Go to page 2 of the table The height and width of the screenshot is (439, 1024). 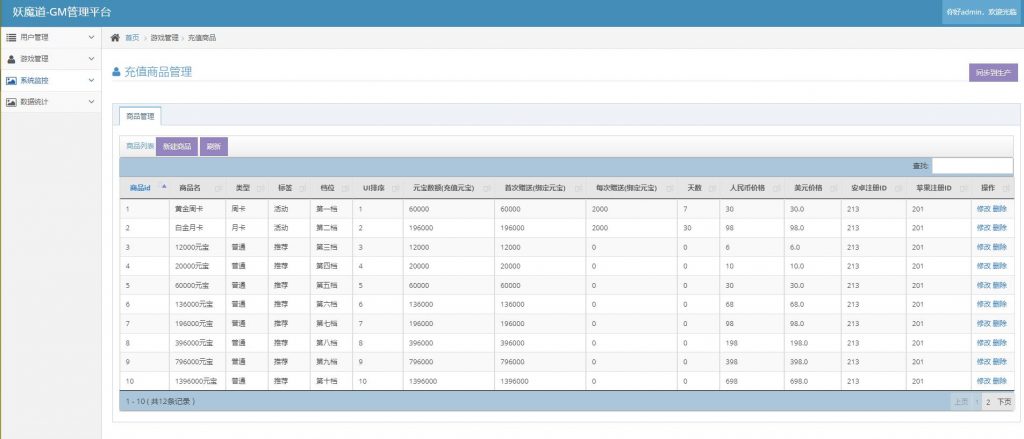[x=987, y=401]
